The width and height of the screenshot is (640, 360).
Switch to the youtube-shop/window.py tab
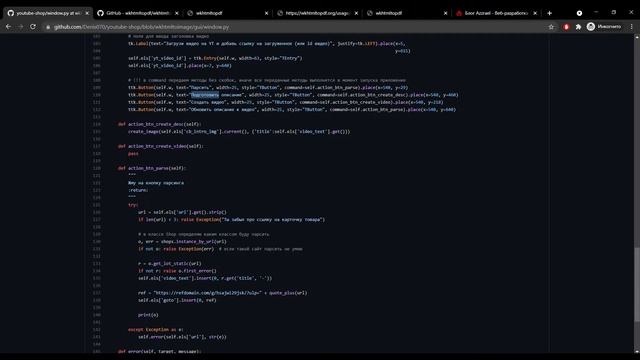(x=47, y=13)
